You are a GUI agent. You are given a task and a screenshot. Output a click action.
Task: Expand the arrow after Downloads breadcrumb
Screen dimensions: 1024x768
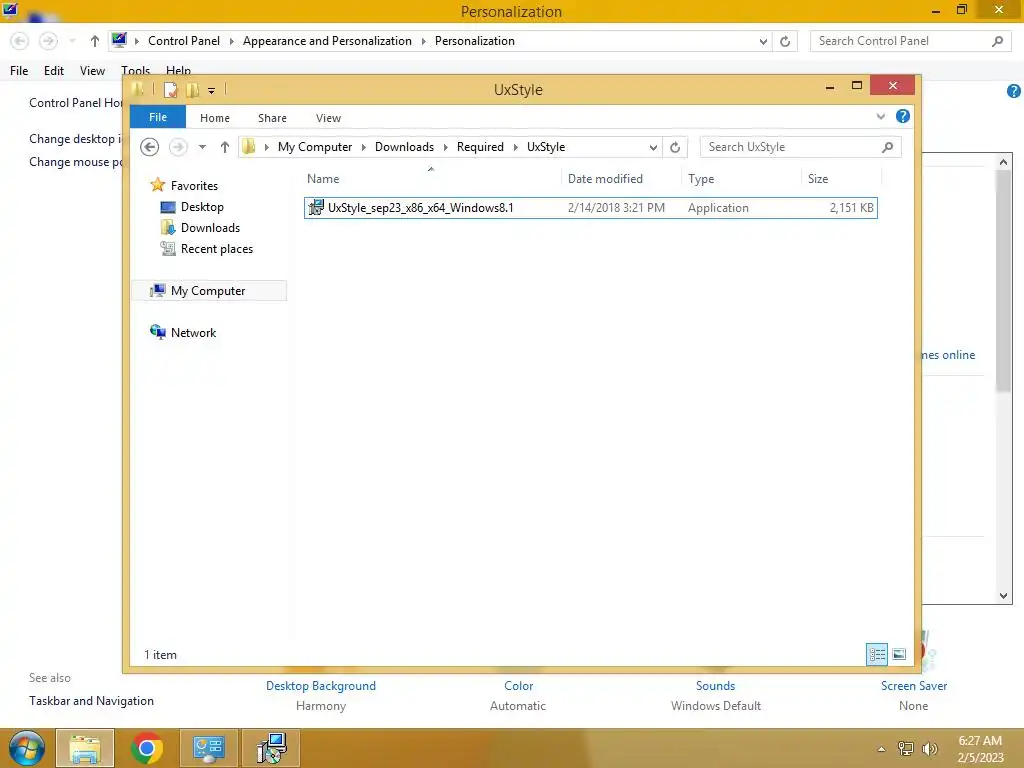pyautogui.click(x=446, y=148)
